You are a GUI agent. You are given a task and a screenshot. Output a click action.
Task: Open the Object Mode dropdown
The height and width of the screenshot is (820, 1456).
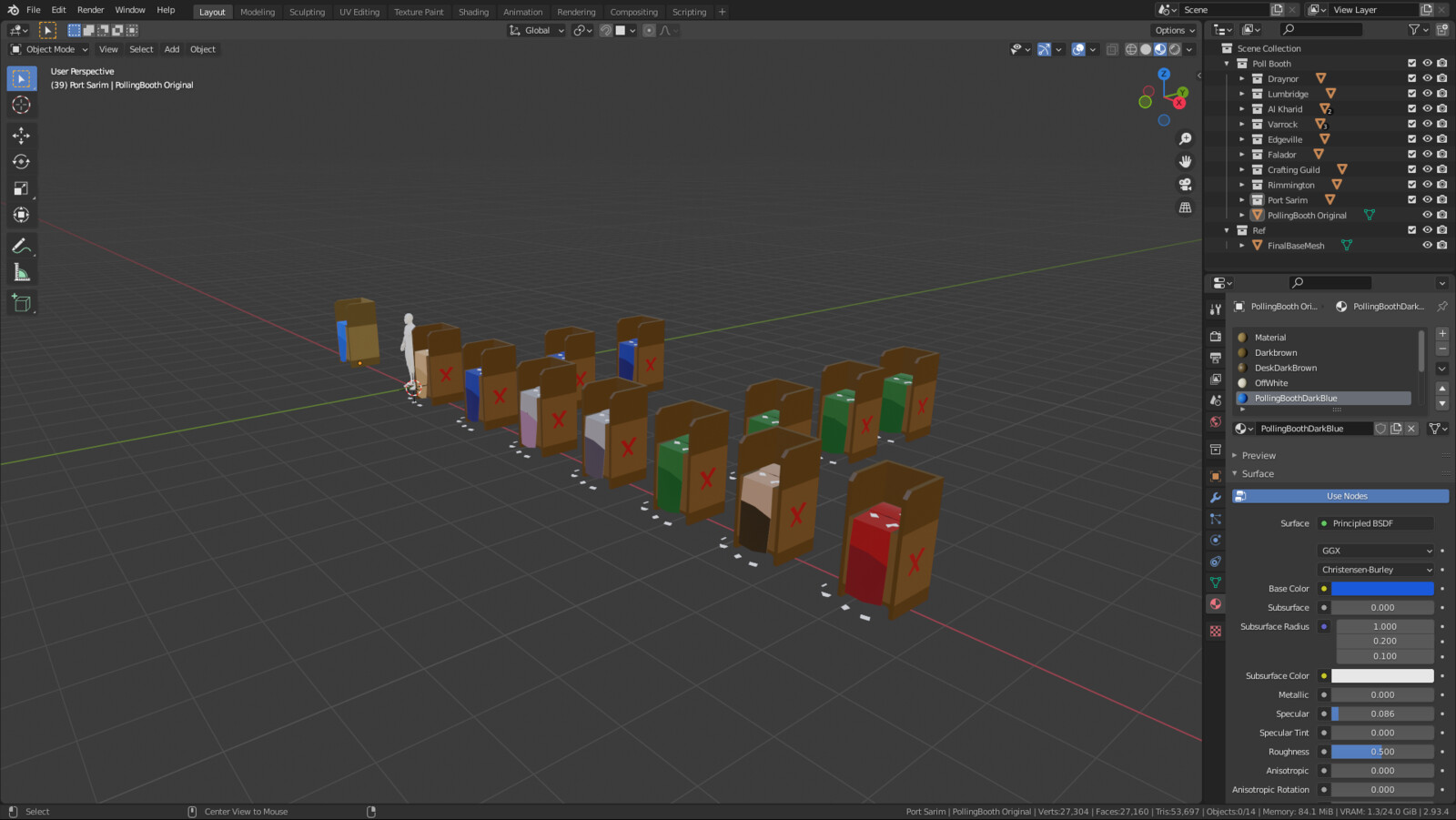click(x=49, y=49)
